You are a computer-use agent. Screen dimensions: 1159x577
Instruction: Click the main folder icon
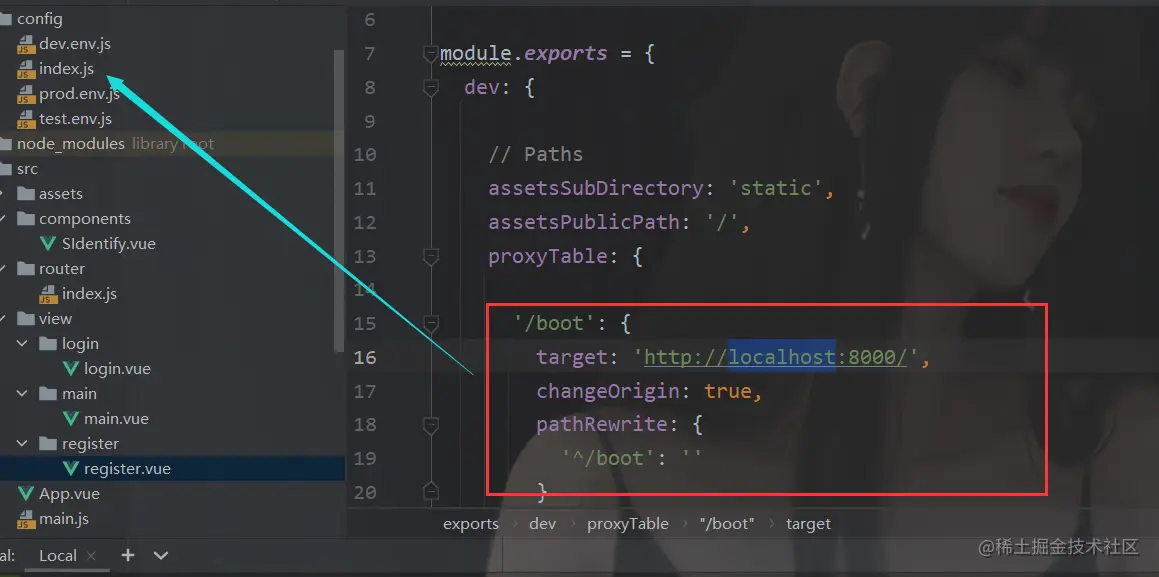point(48,394)
